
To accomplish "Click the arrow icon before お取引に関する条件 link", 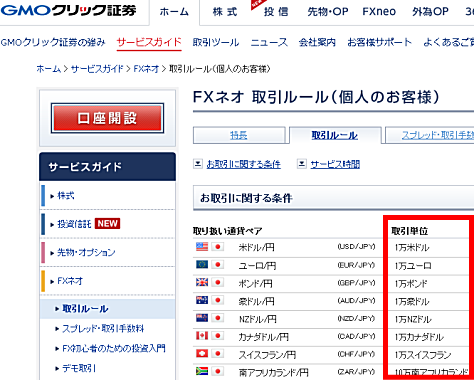I will pos(198,164).
